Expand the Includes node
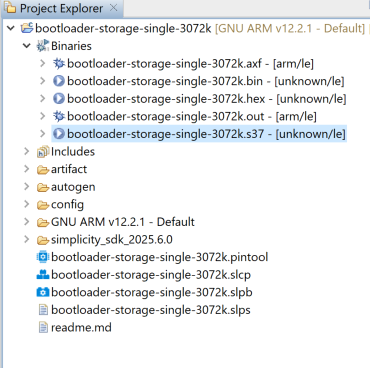Screen dimensions: 370x368 27,151
